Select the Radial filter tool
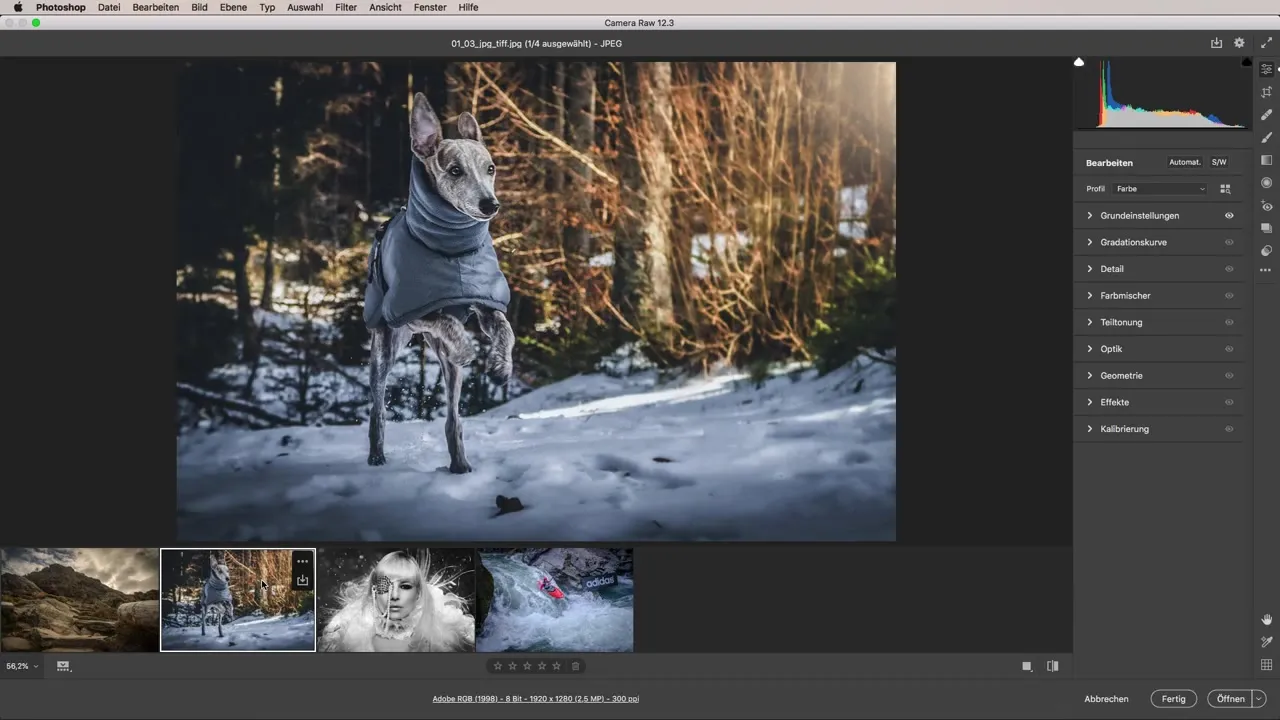Image resolution: width=1280 pixels, height=720 pixels. tap(1266, 183)
